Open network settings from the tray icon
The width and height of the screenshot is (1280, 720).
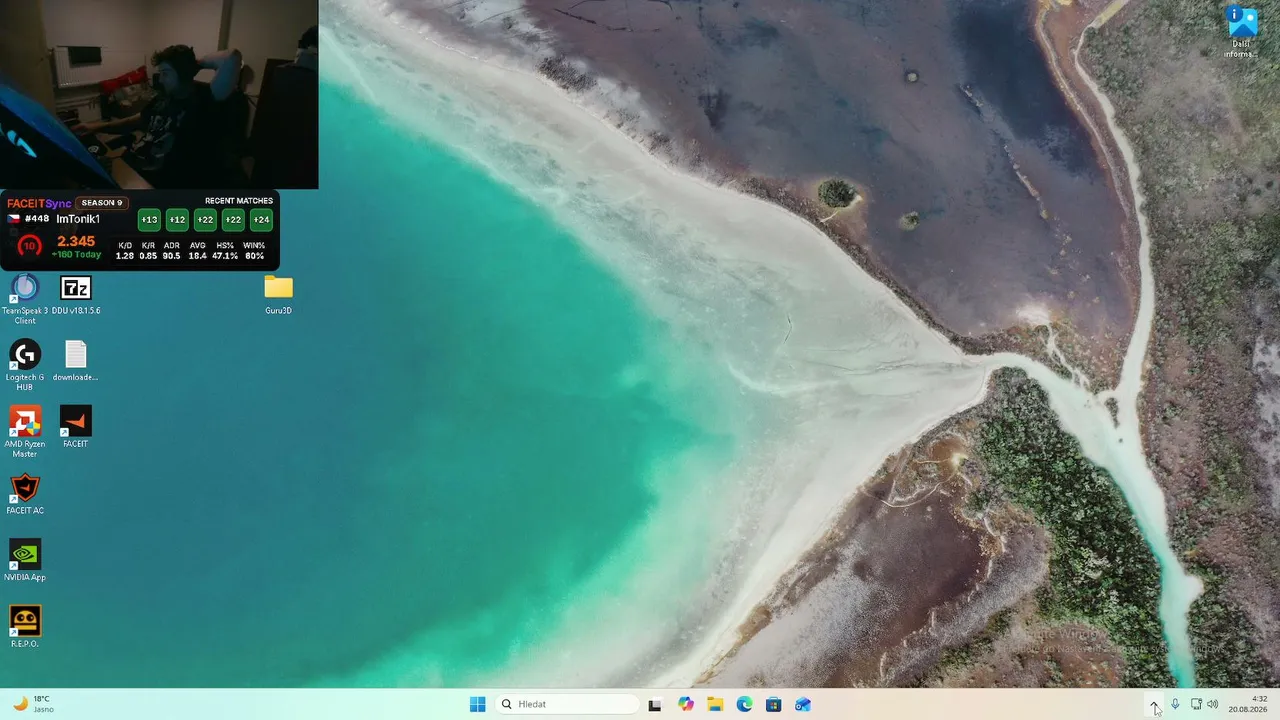pos(1196,704)
